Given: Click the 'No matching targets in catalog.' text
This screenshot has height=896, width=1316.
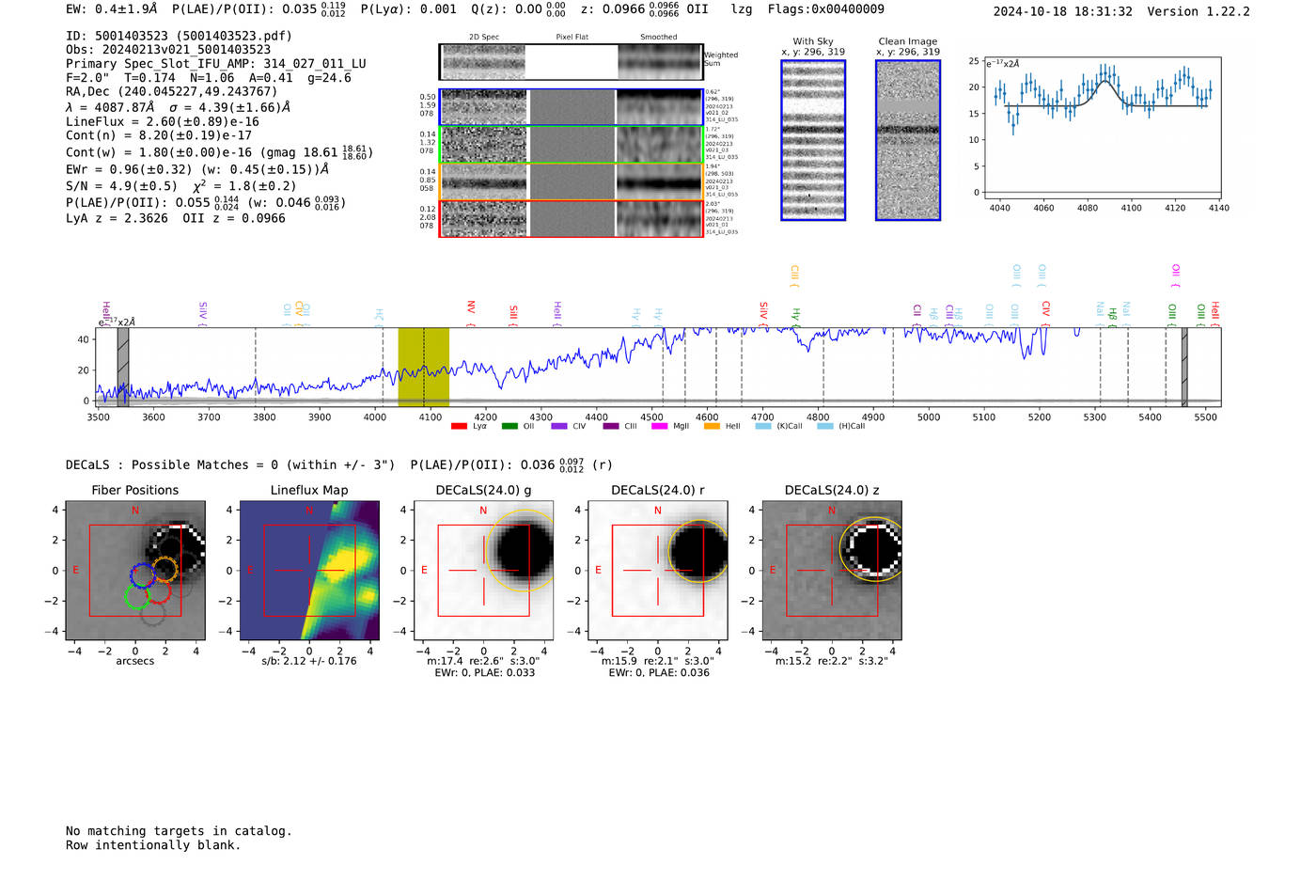Looking at the screenshot, I should [x=179, y=831].
